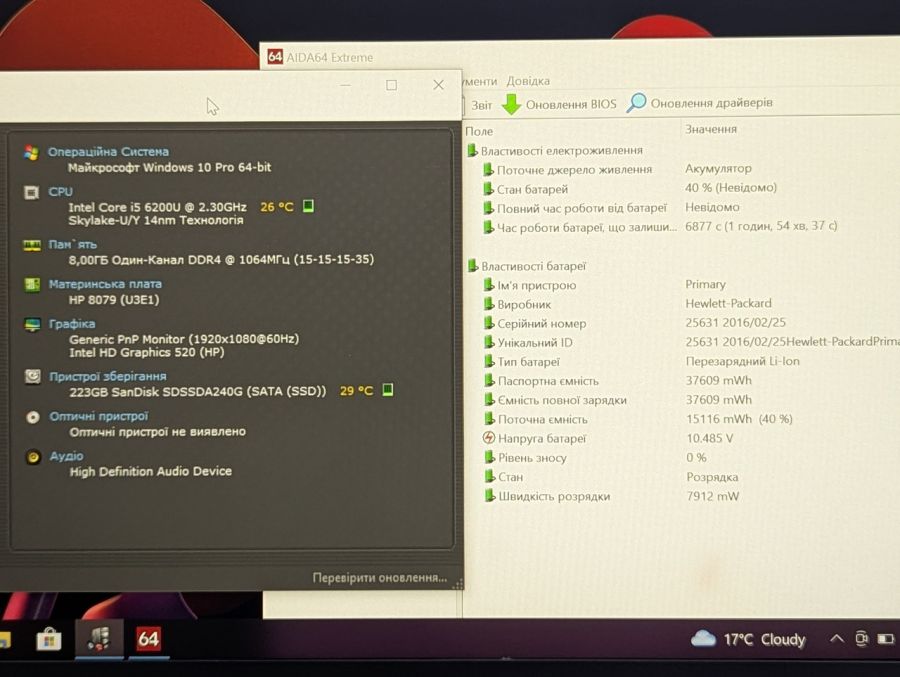Open the Довідка menu in AIDA64

pyautogui.click(x=528, y=81)
